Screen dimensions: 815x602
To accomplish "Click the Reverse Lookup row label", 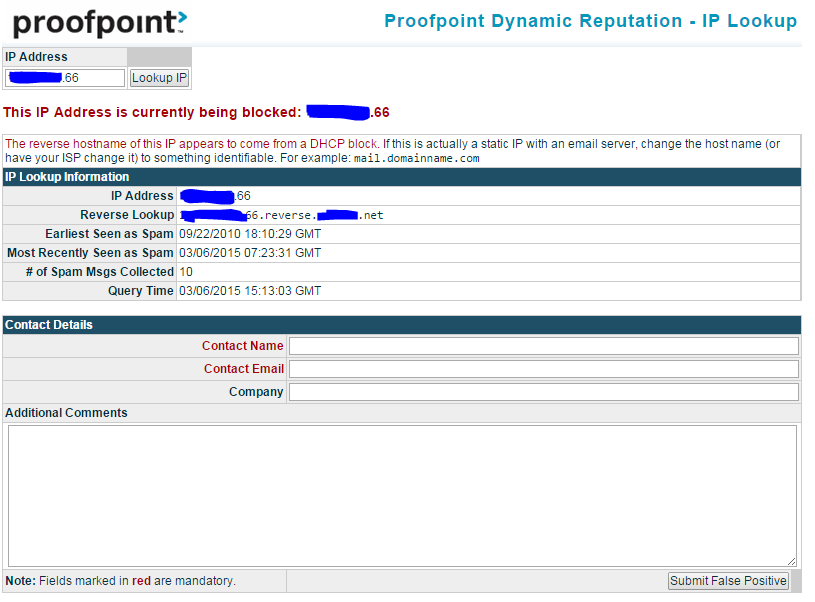I will (x=127, y=215).
